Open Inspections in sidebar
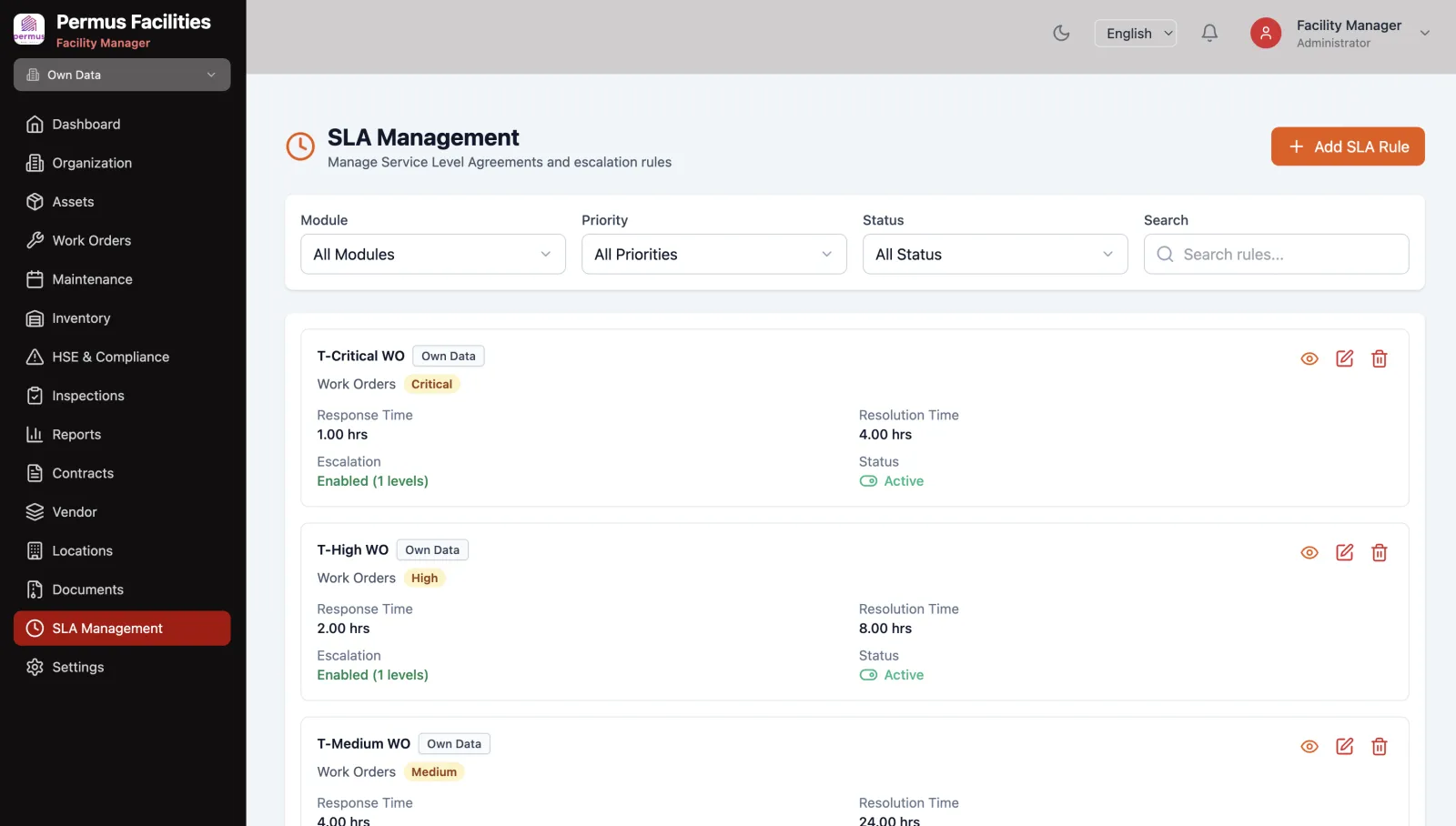1456x826 pixels. tap(122, 396)
